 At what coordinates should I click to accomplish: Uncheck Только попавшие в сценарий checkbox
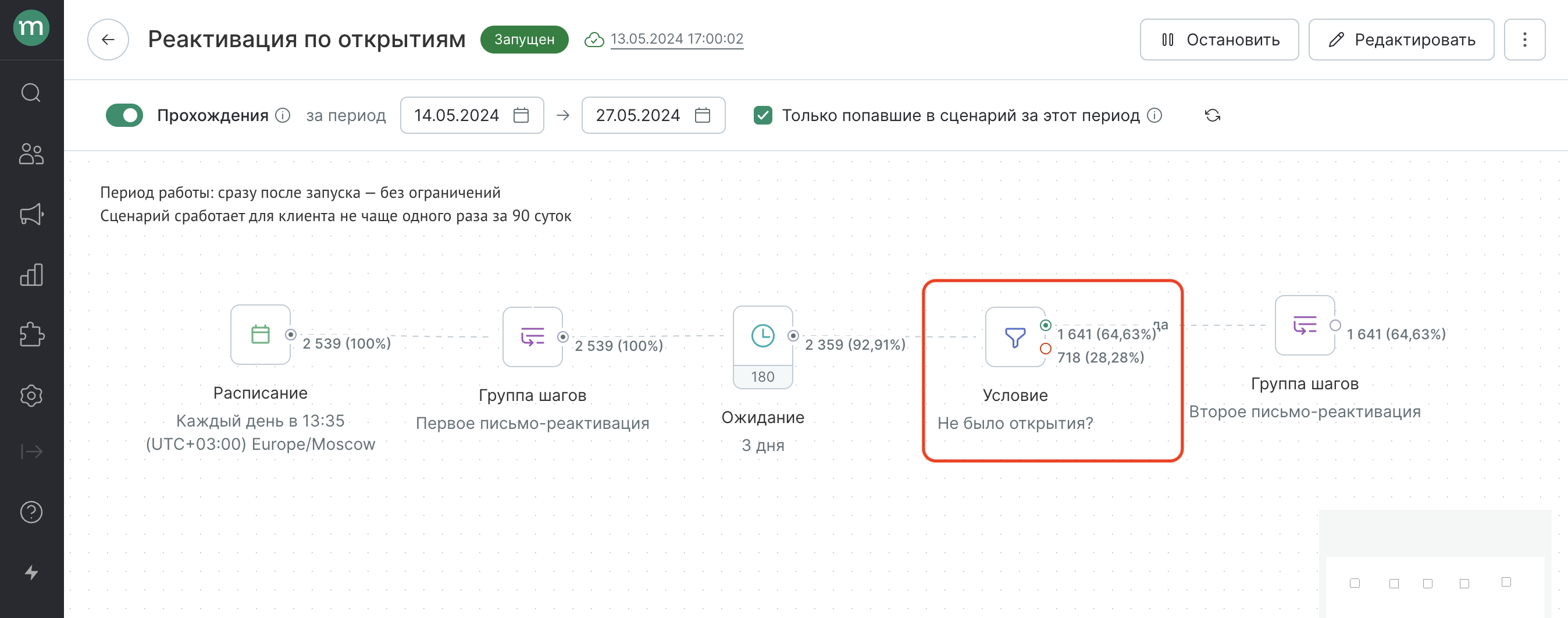click(x=762, y=115)
